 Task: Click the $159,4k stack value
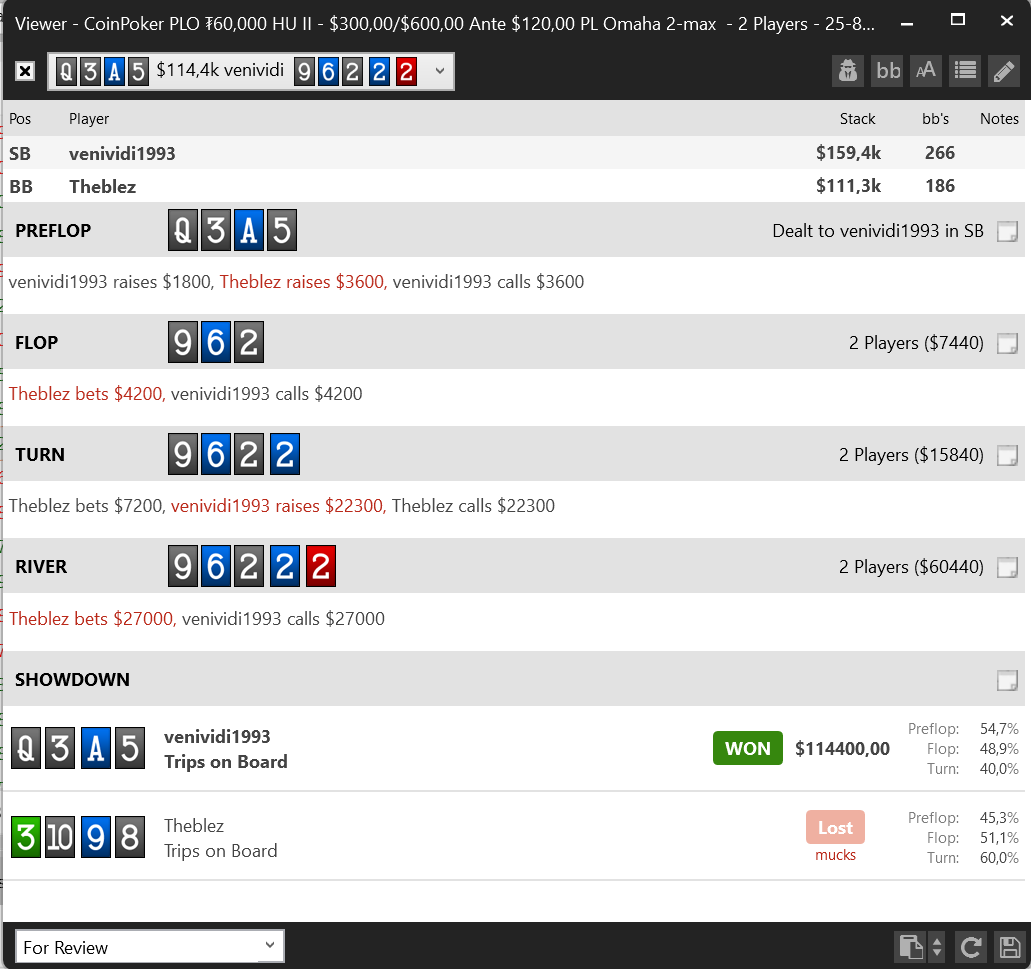pos(848,153)
